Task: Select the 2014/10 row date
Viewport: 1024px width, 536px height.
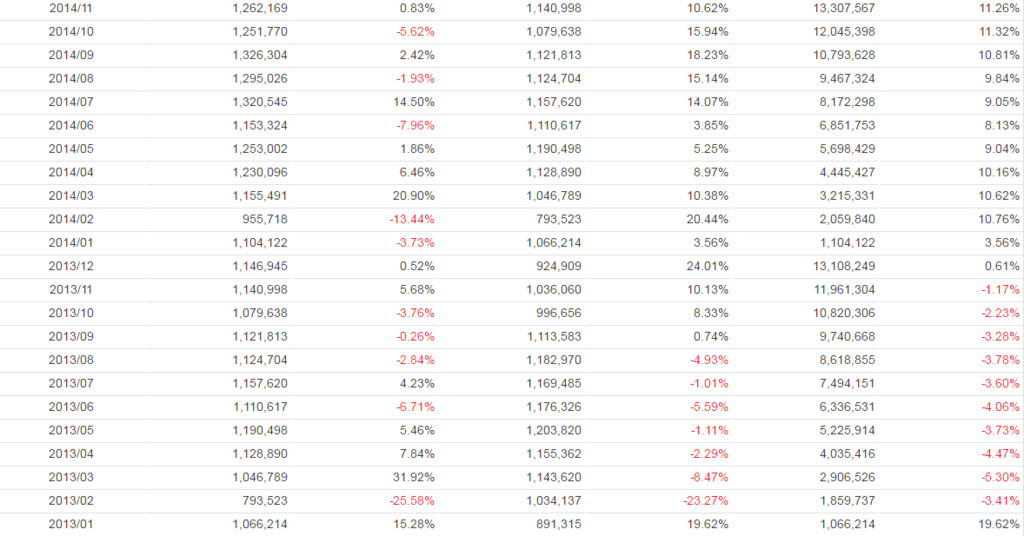Action: [71, 31]
